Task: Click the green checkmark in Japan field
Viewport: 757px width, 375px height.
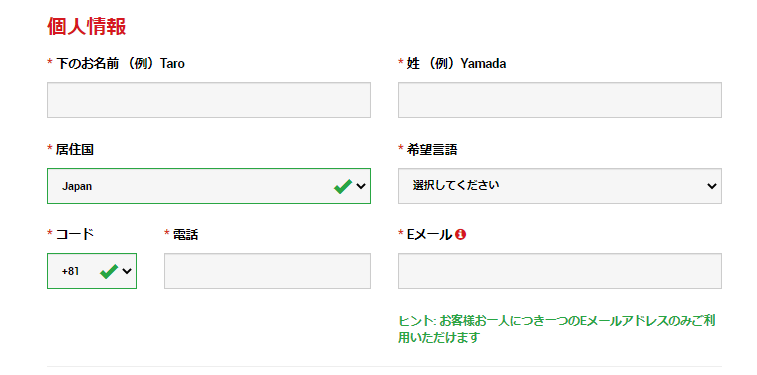Action: click(343, 186)
